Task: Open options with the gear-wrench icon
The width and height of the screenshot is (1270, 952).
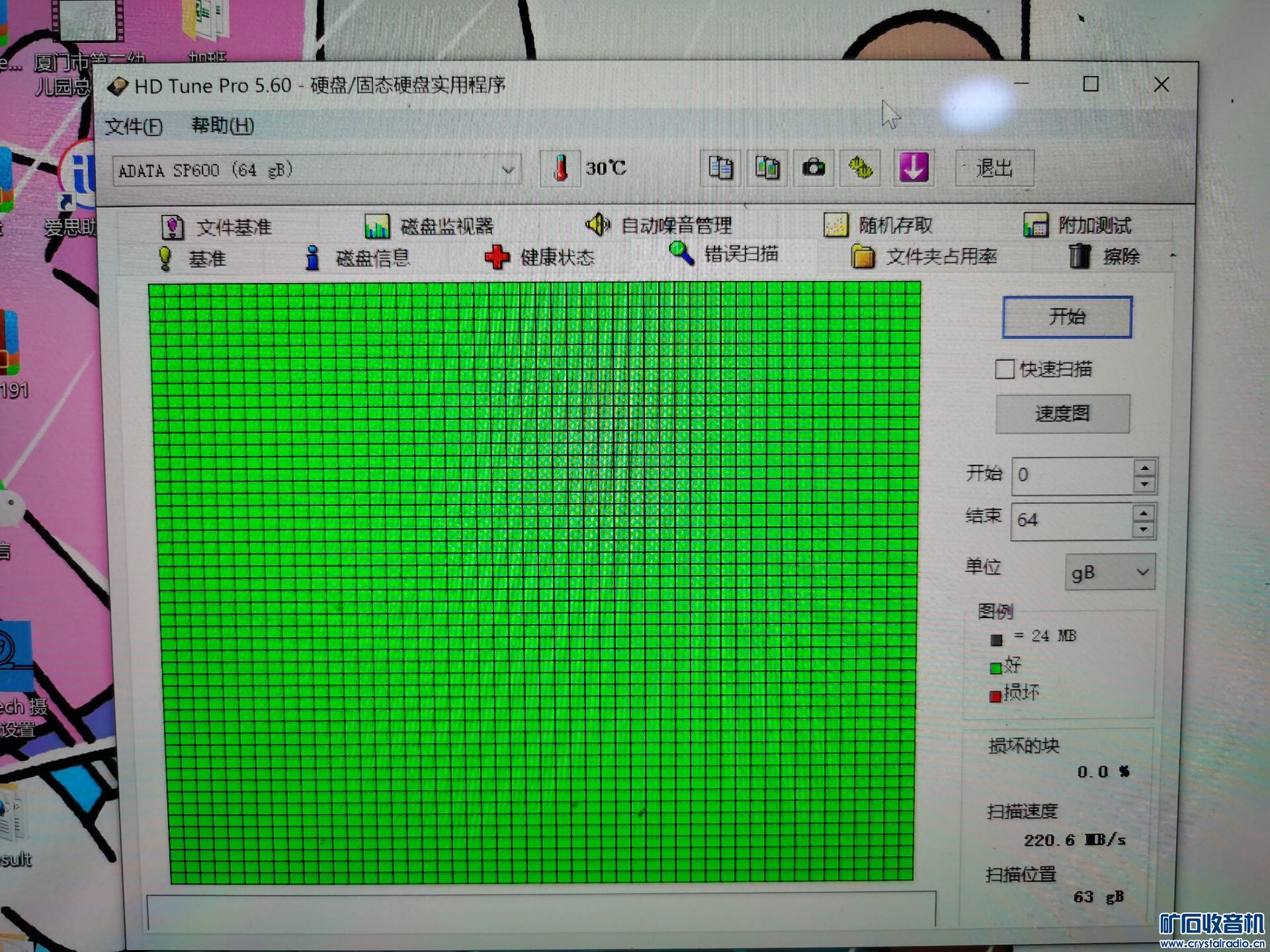Action: tap(860, 168)
